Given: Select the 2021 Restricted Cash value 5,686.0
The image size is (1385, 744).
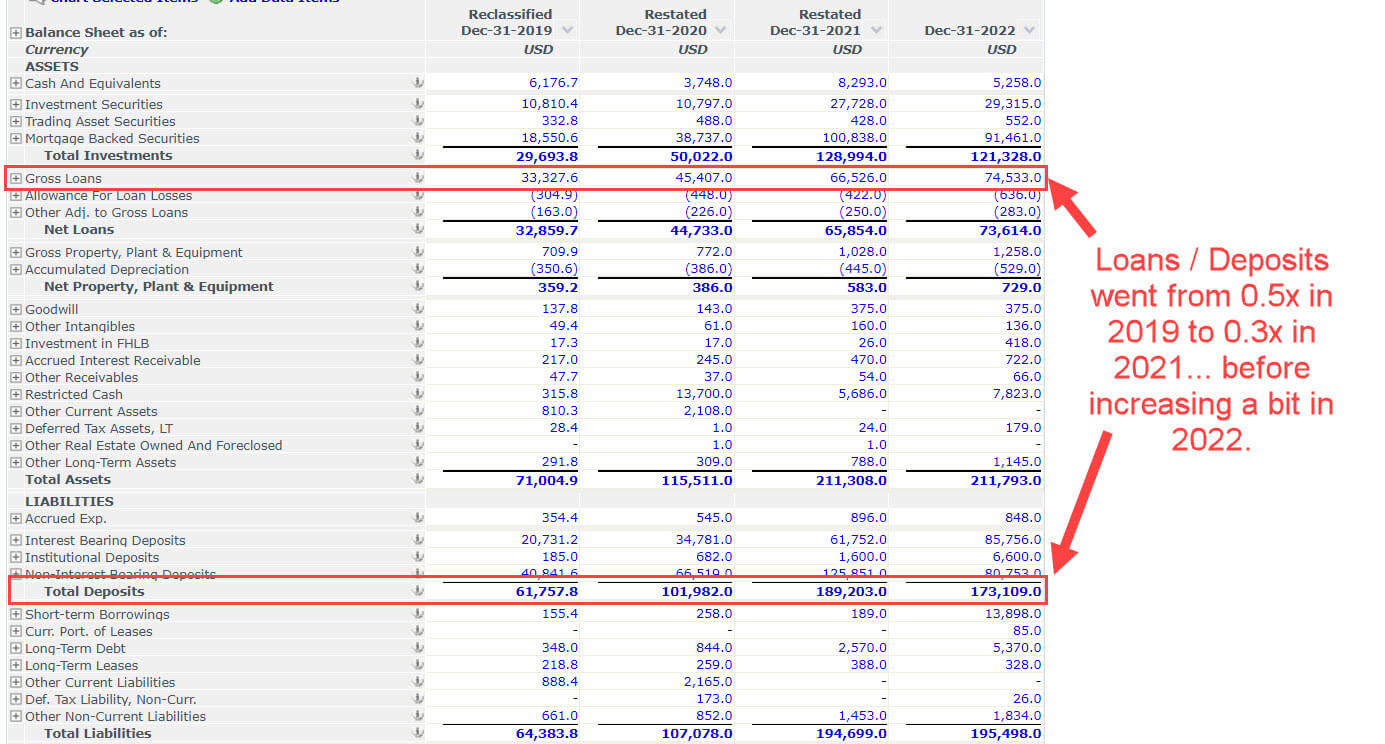Looking at the screenshot, I should click(x=863, y=394).
